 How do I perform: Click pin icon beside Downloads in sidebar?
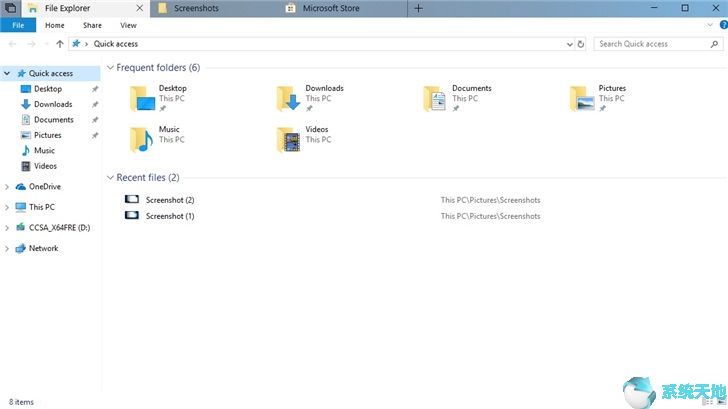click(x=95, y=104)
